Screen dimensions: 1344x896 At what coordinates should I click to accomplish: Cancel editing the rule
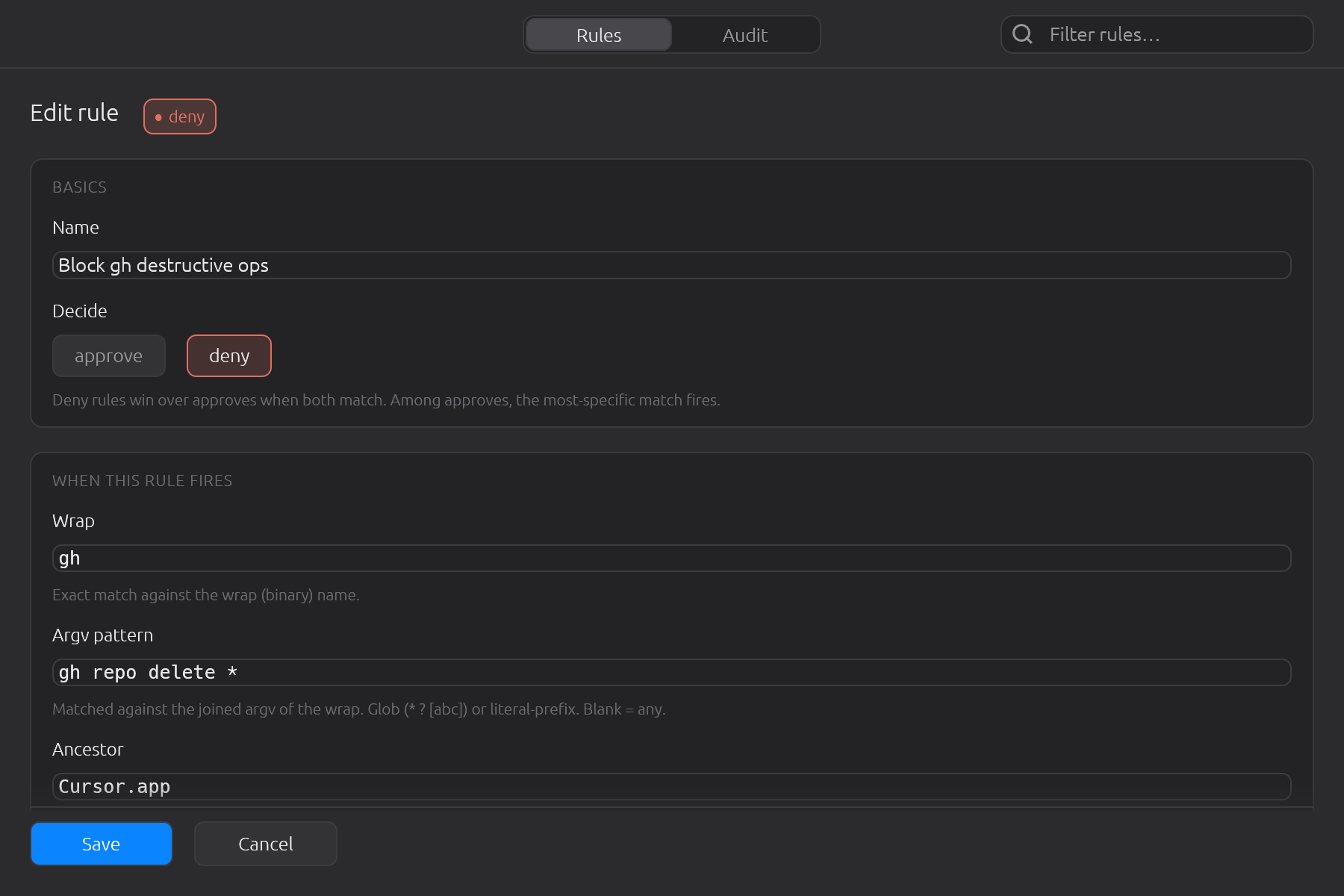(266, 844)
